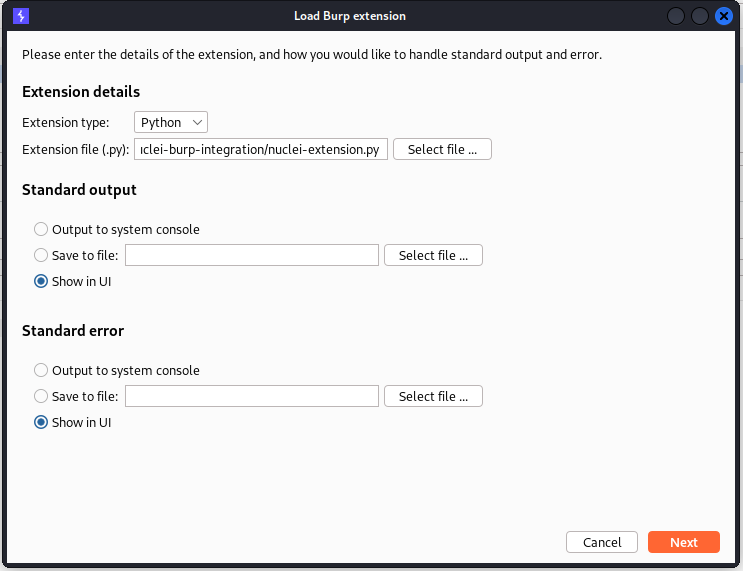The height and width of the screenshot is (571, 743).
Task: Click the standard error file path field
Action: 252,397
